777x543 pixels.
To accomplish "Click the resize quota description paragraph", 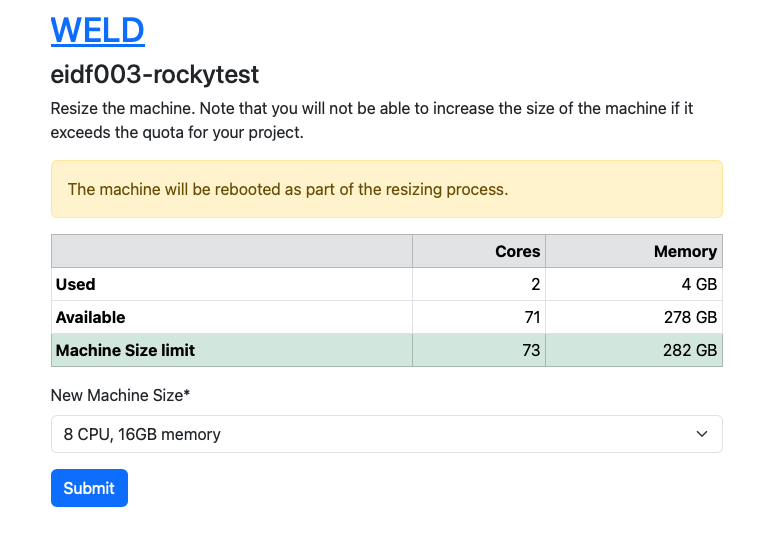I will [x=372, y=120].
